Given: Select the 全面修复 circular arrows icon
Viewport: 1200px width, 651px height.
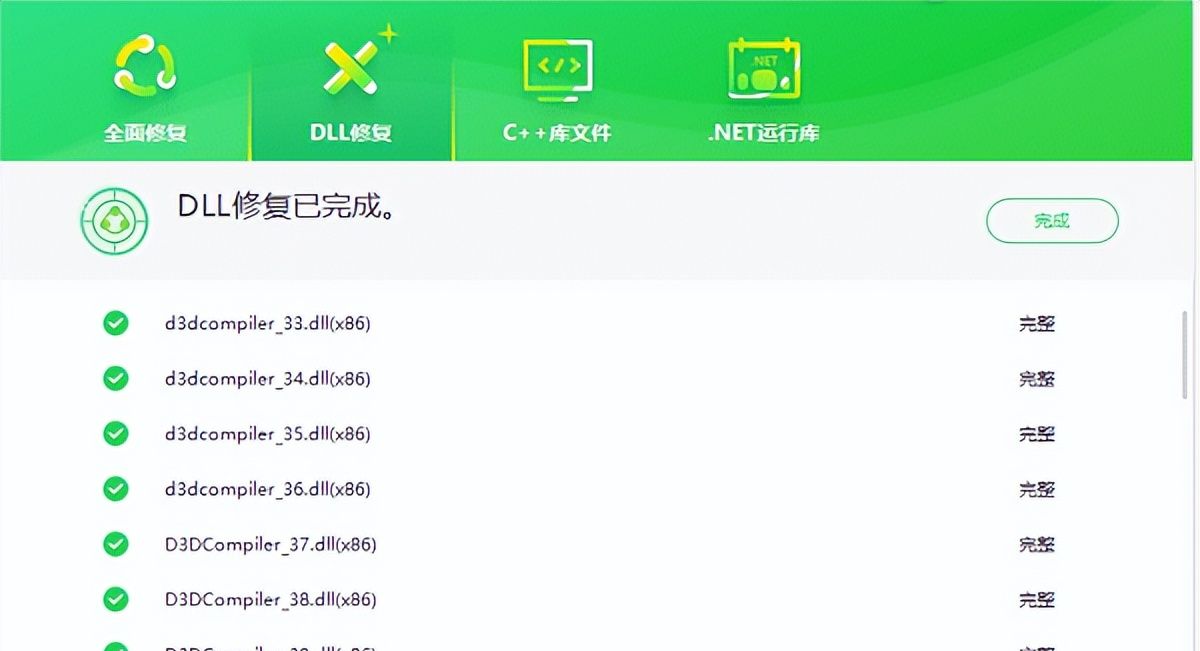Looking at the screenshot, I should tap(147, 65).
